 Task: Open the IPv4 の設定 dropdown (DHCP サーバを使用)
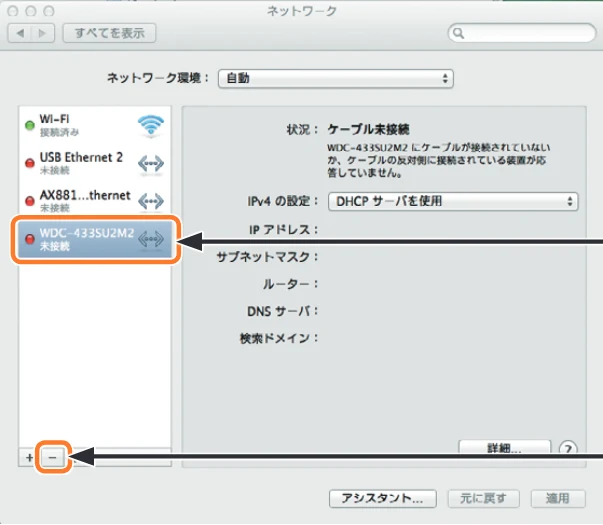[453, 201]
